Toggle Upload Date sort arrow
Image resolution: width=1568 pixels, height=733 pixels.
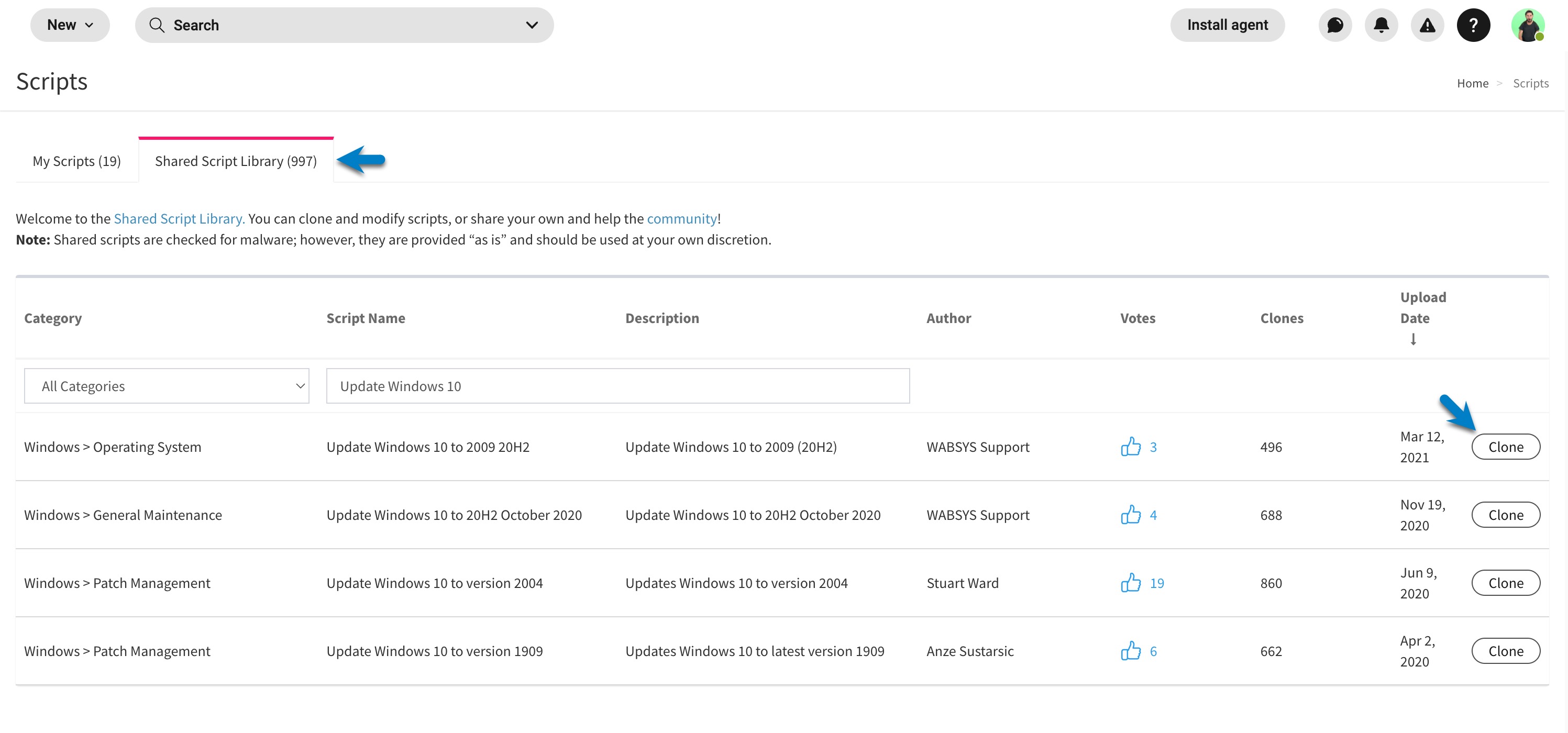pyautogui.click(x=1413, y=339)
